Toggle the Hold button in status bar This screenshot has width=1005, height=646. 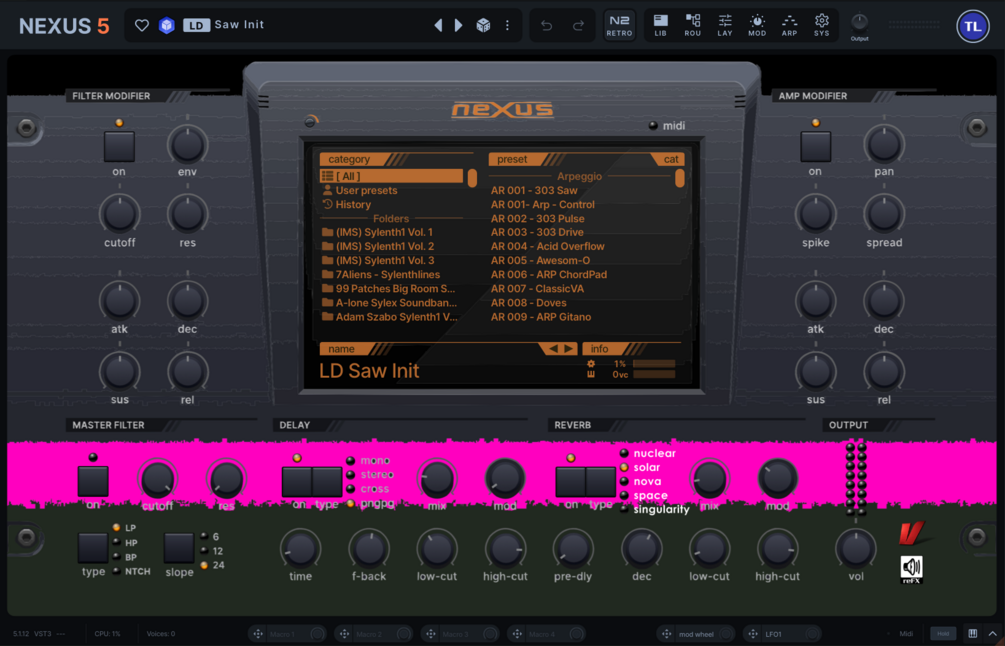943,634
